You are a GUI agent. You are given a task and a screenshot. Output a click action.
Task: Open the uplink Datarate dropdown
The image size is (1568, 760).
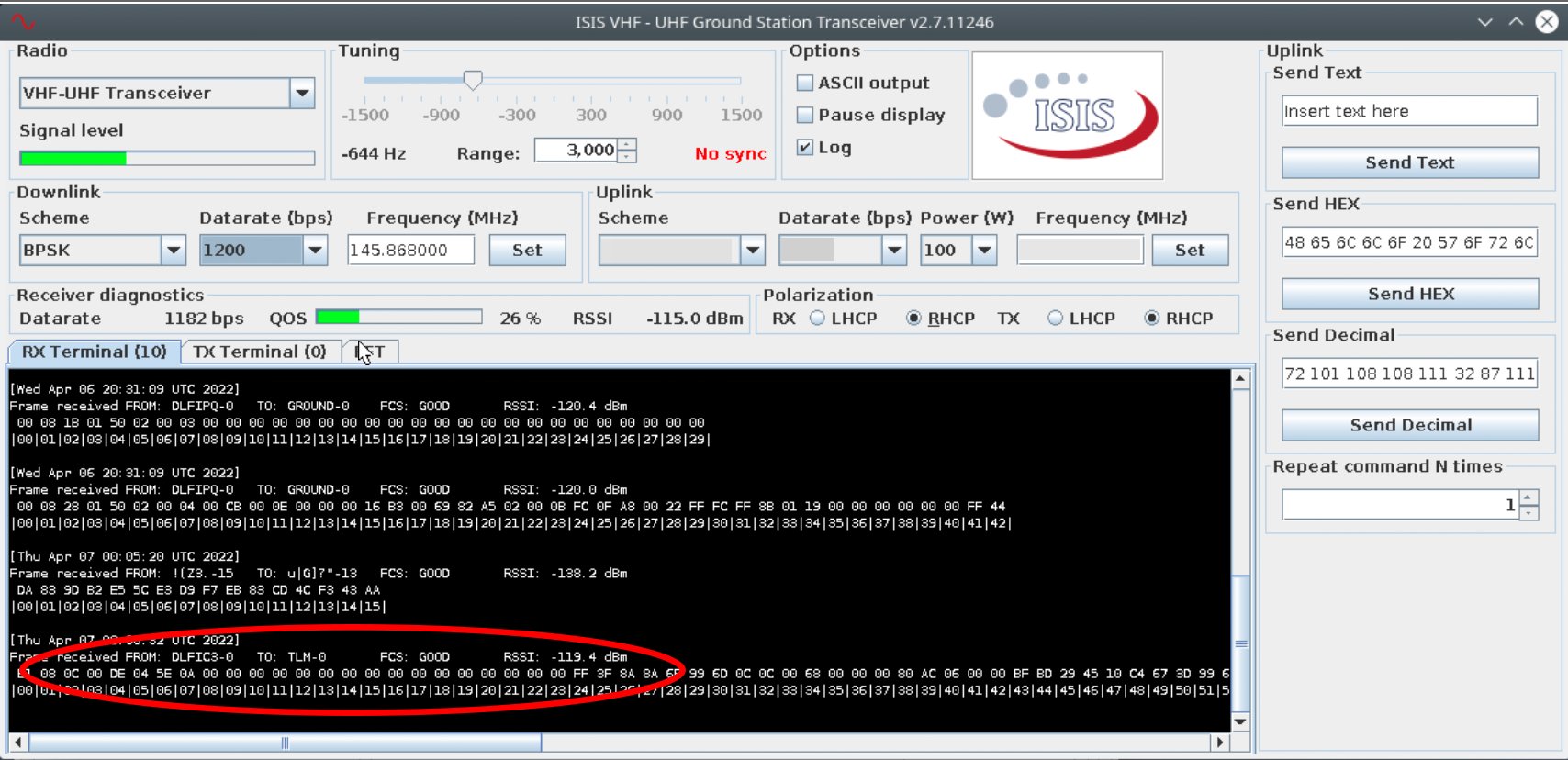(894, 250)
